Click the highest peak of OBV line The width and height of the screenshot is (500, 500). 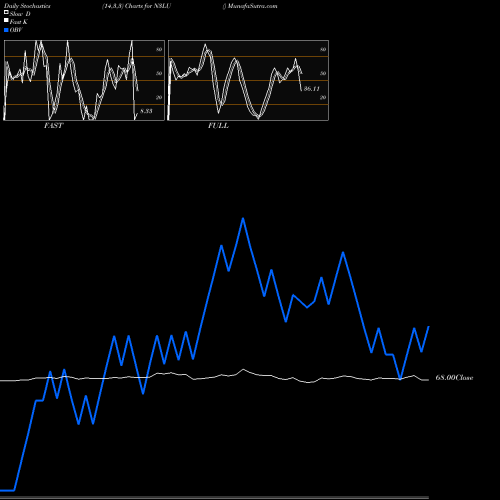(243, 219)
